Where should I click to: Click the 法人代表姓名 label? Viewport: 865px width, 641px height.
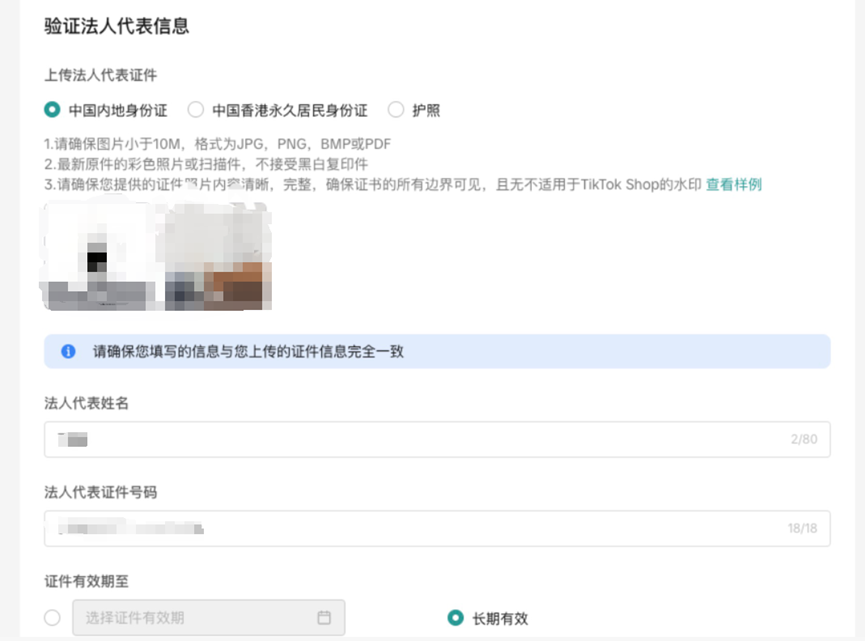click(x=86, y=403)
